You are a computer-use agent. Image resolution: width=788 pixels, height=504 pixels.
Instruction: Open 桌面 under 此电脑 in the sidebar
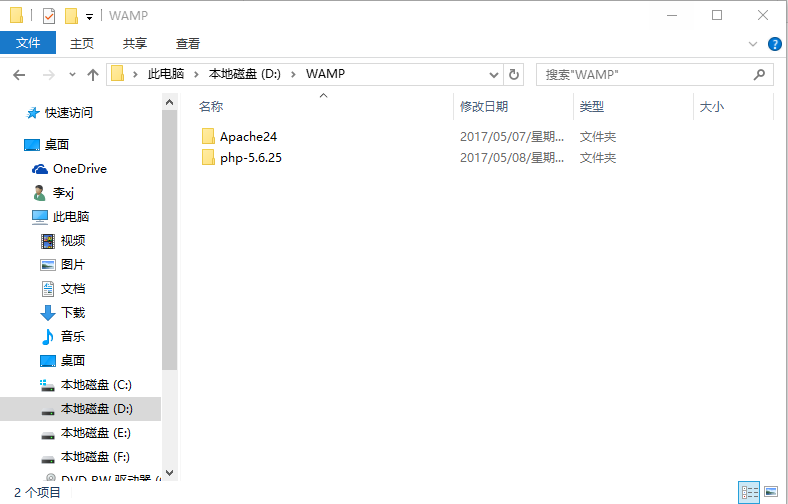tap(73, 361)
